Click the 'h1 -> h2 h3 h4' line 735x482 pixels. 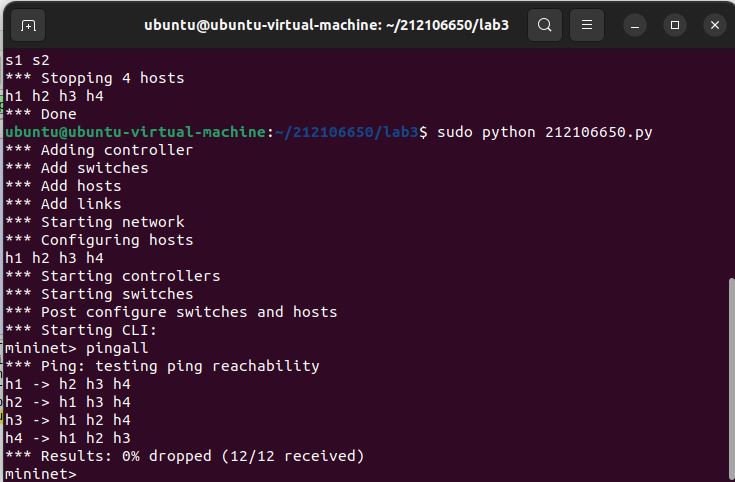68,384
